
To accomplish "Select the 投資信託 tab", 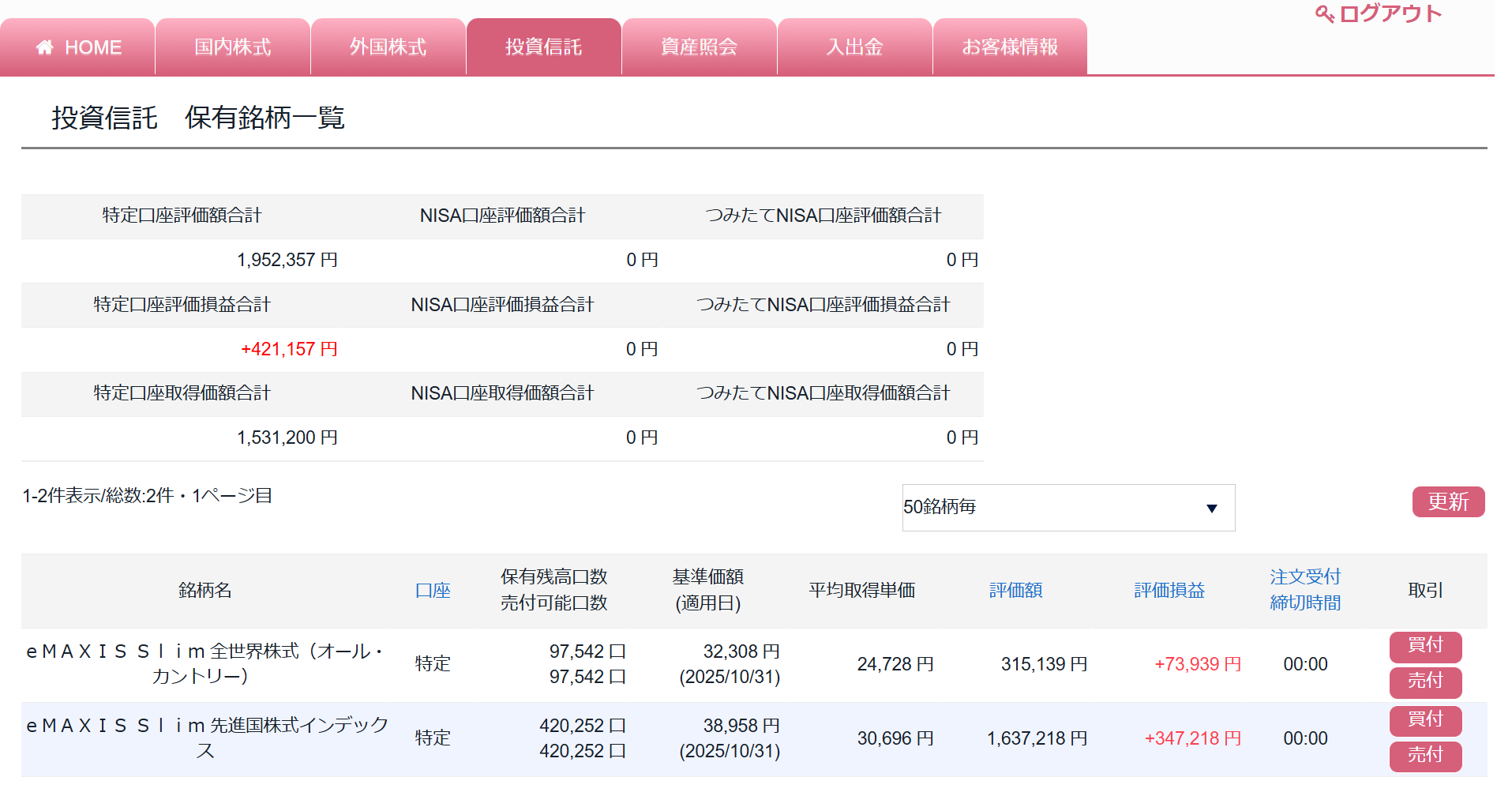I will point(543,47).
